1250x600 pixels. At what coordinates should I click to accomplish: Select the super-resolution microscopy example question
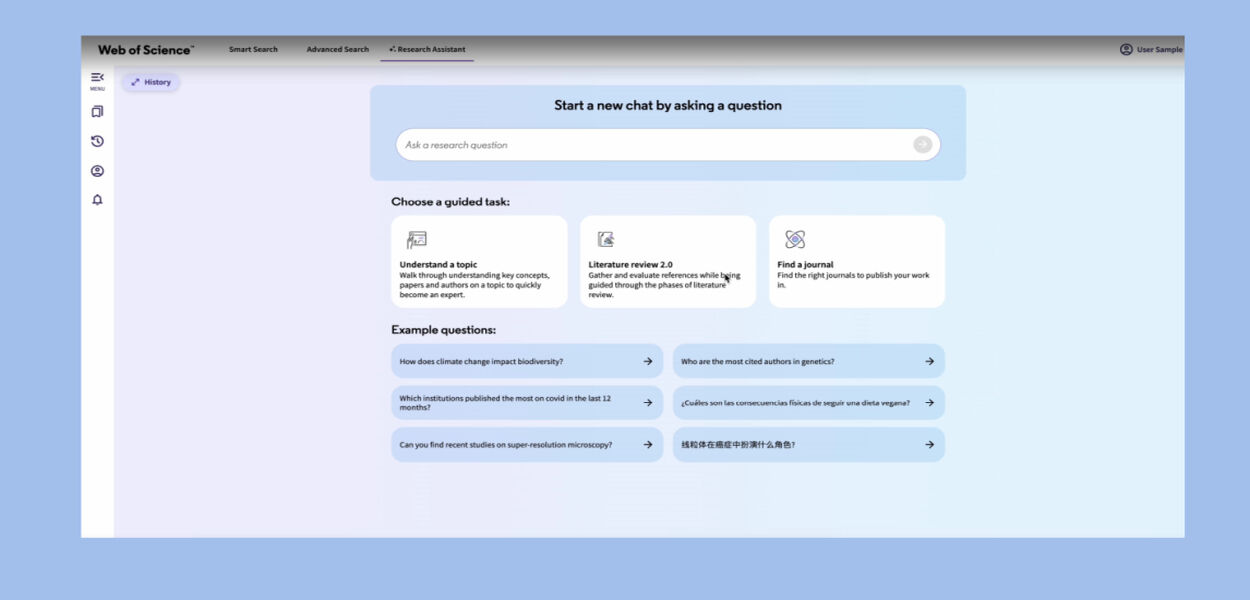[x=527, y=445]
